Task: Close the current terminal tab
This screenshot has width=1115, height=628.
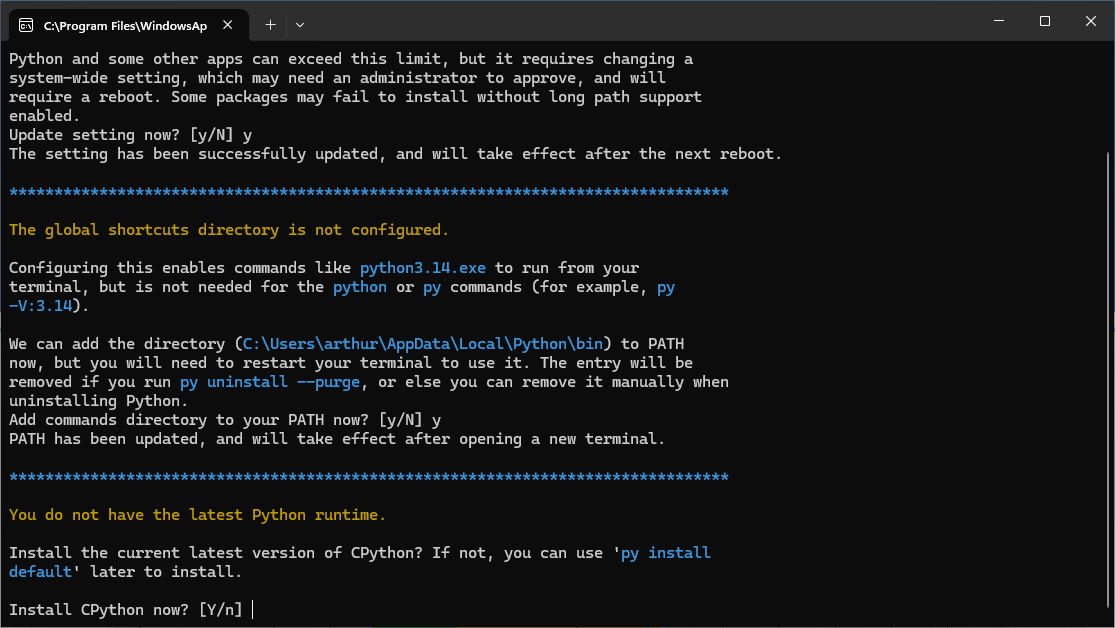Action: click(x=228, y=25)
